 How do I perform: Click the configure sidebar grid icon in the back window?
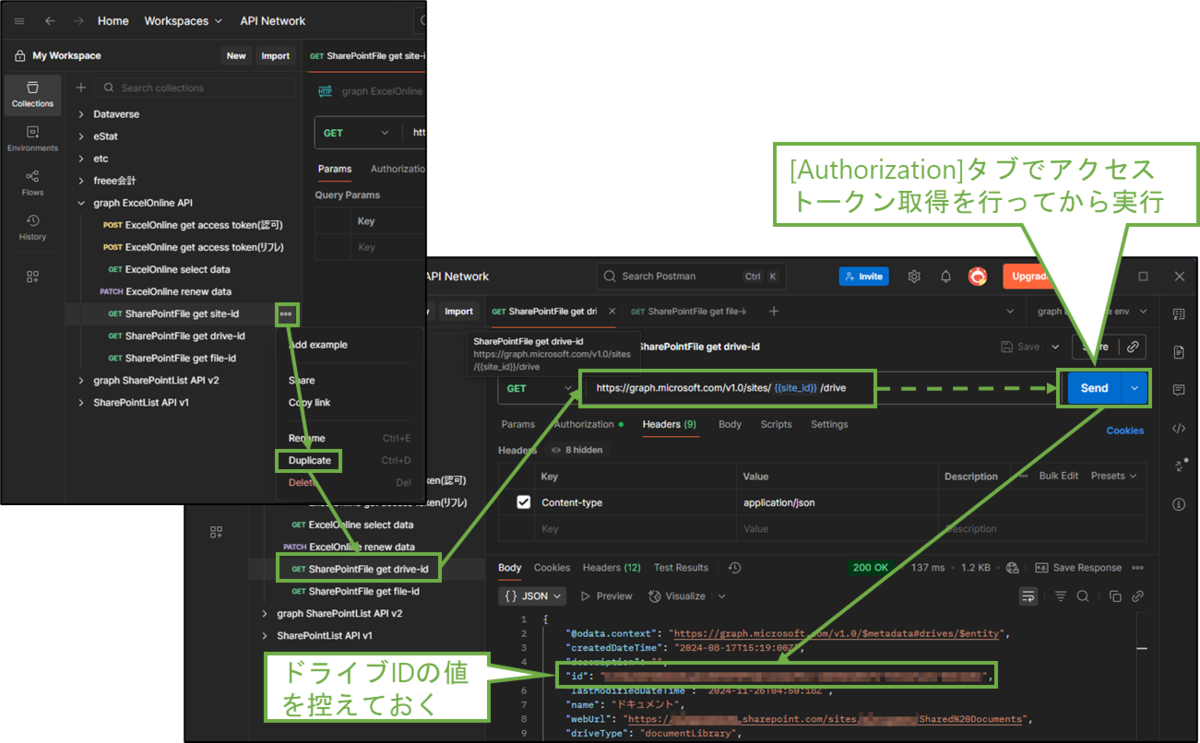click(32, 276)
